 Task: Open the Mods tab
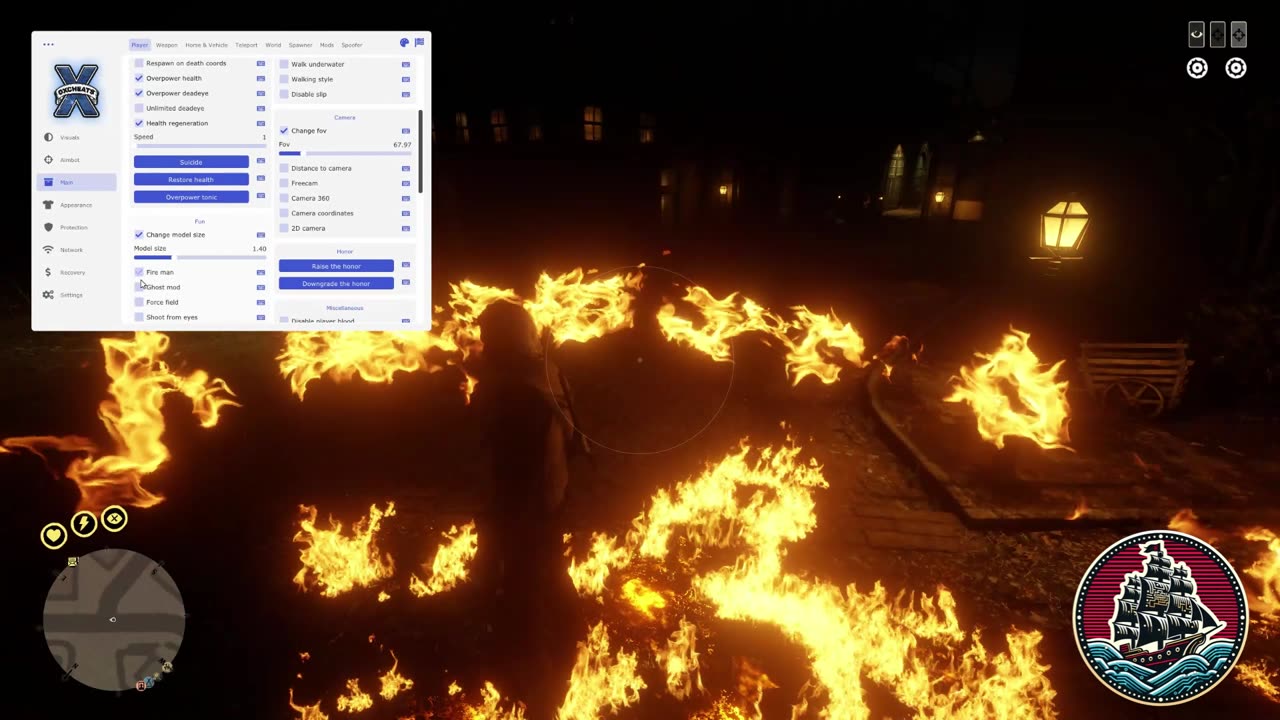click(326, 45)
